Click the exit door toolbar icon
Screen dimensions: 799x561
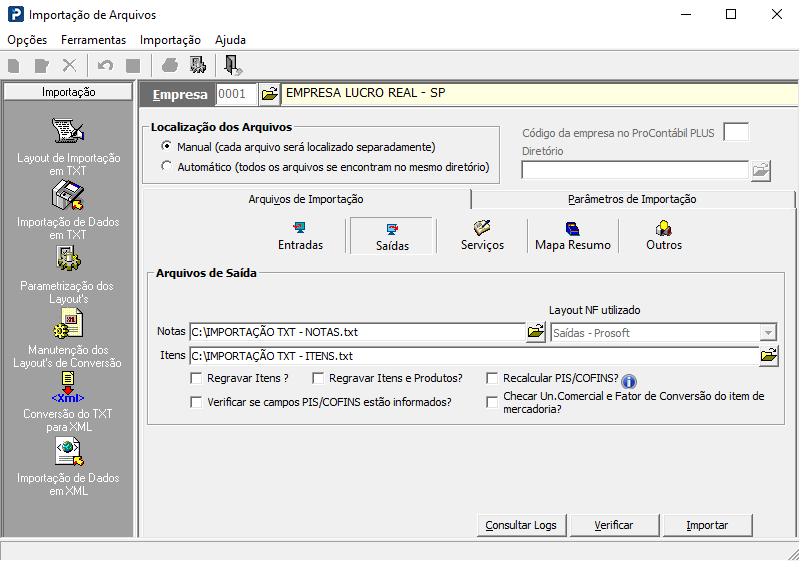tap(232, 65)
